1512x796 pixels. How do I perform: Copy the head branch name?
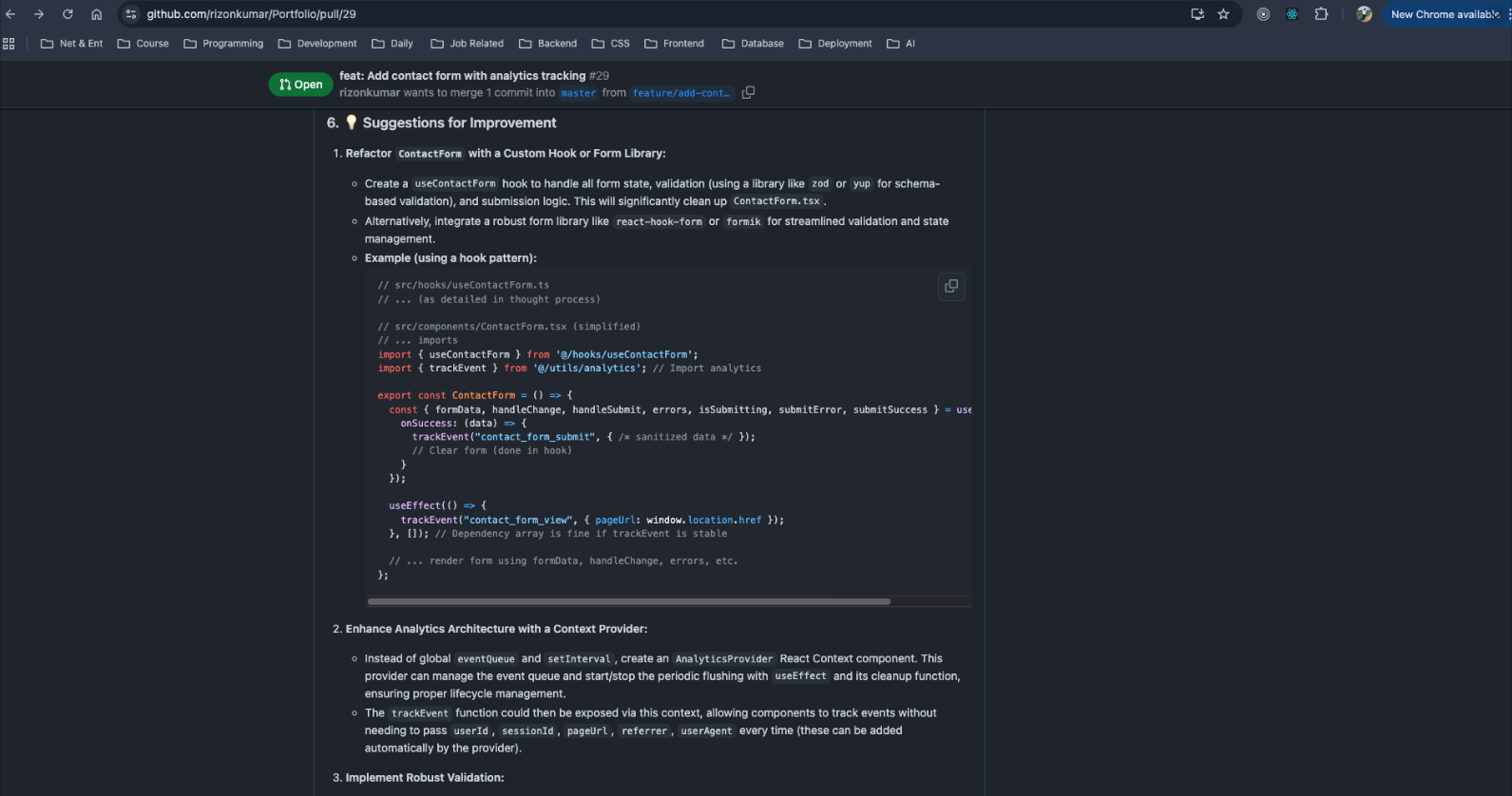(x=748, y=92)
